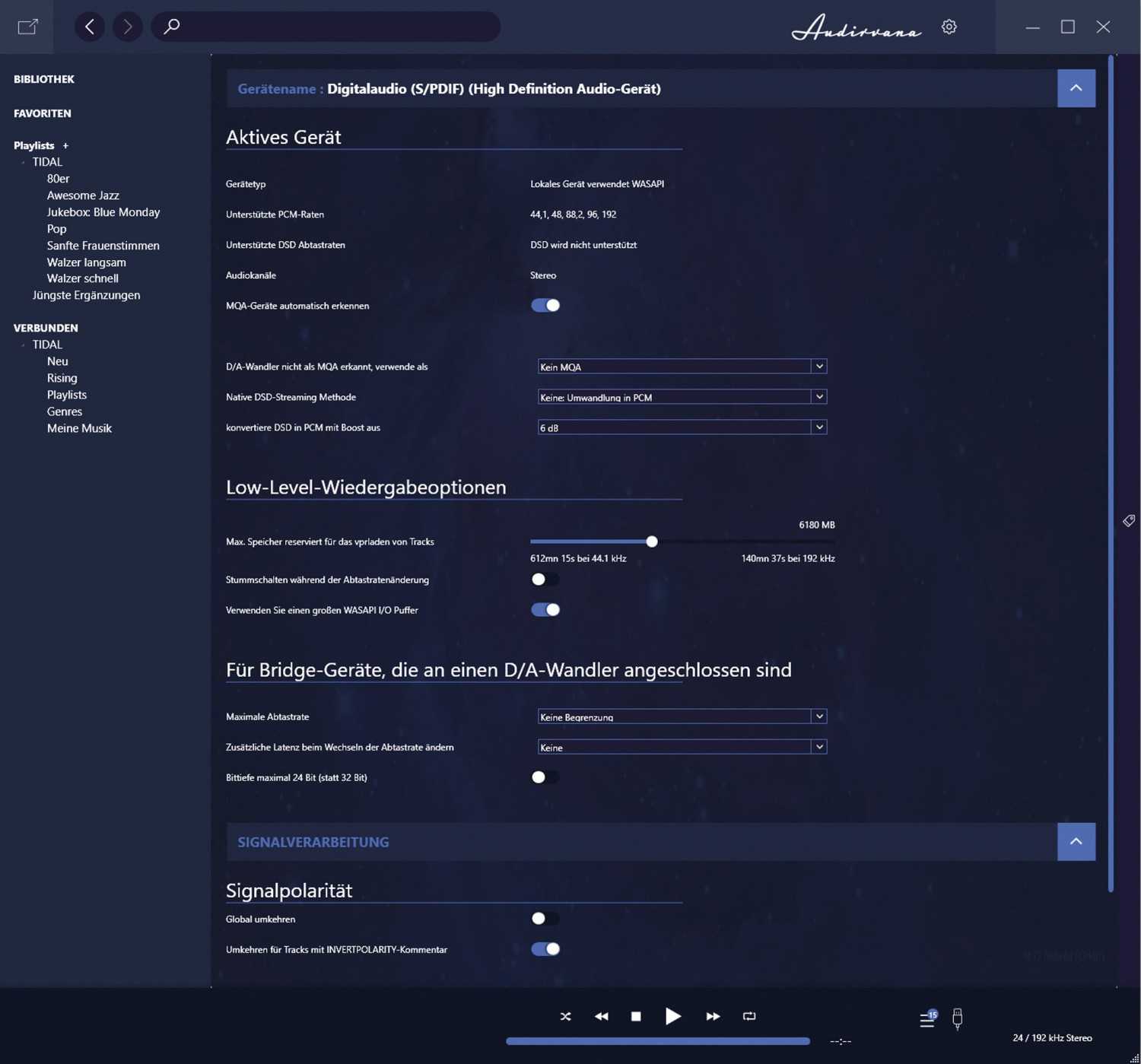Open TIDAL Genres
Screen dimensions: 1141x1064
[x=65, y=411]
